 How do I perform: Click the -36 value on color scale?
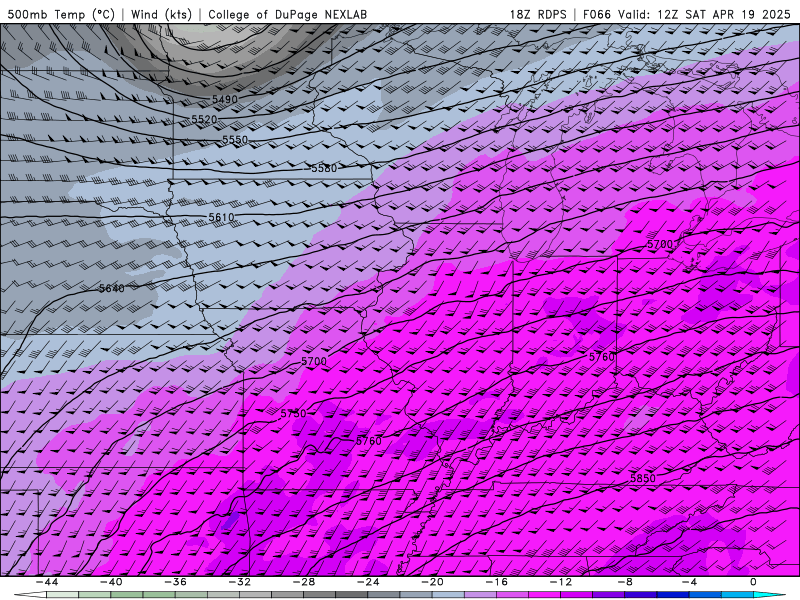[x=175, y=582]
